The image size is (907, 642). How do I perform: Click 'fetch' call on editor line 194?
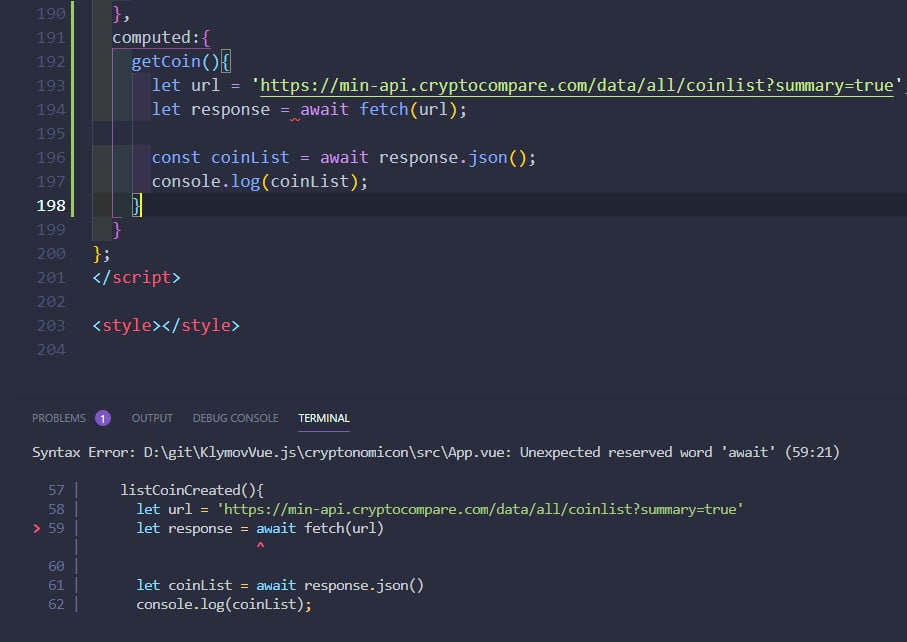384,109
